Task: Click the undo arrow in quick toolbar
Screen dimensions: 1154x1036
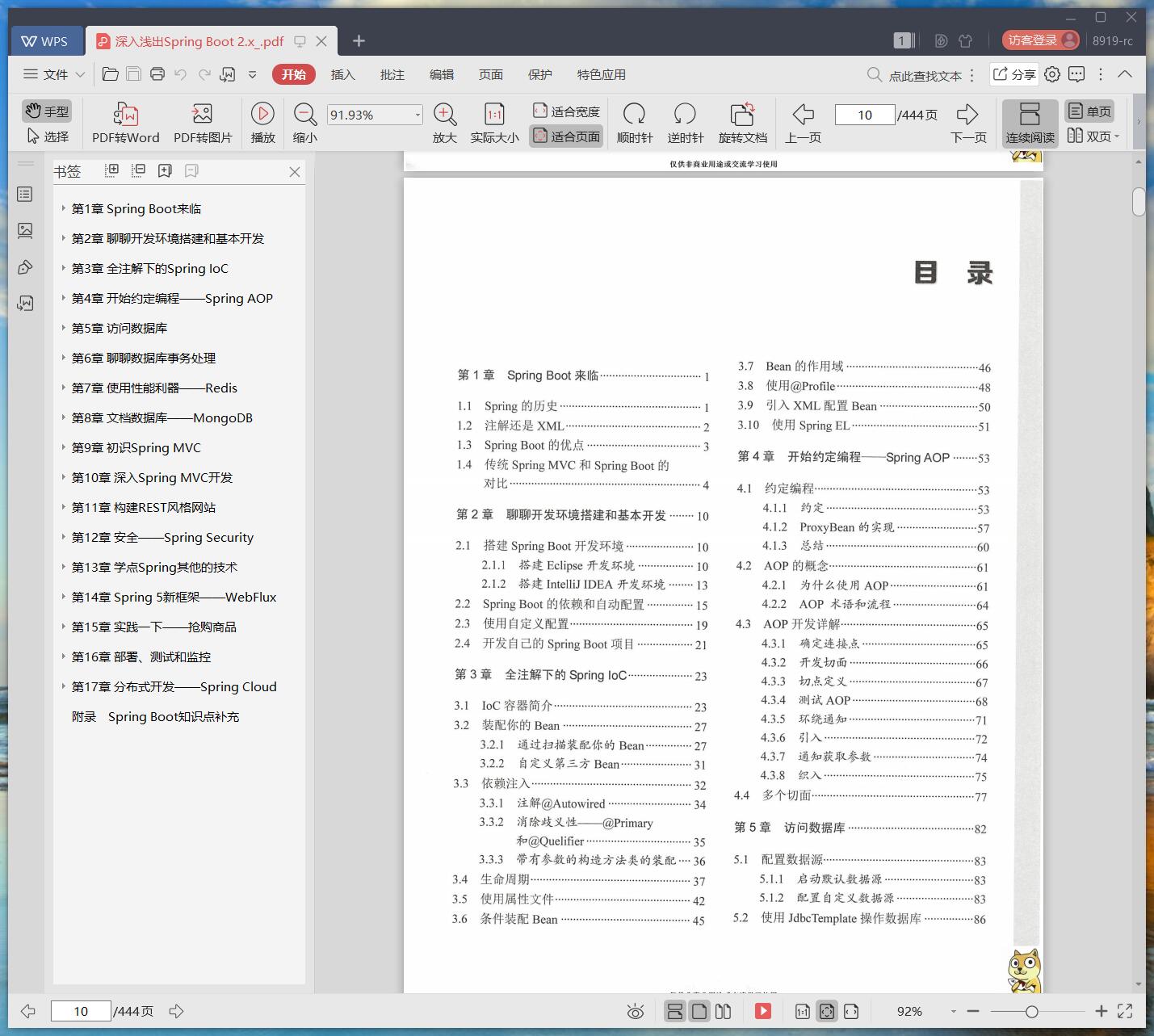Action: tap(181, 74)
